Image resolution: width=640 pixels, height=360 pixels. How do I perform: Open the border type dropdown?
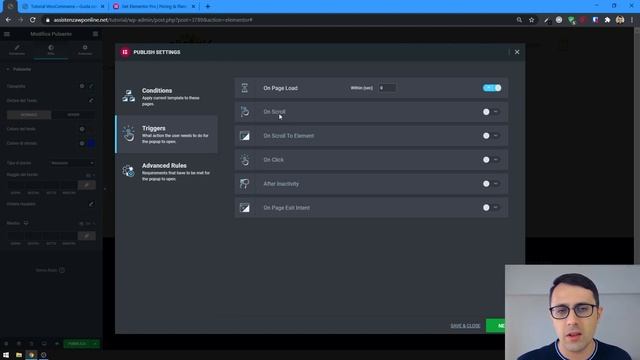coord(72,163)
